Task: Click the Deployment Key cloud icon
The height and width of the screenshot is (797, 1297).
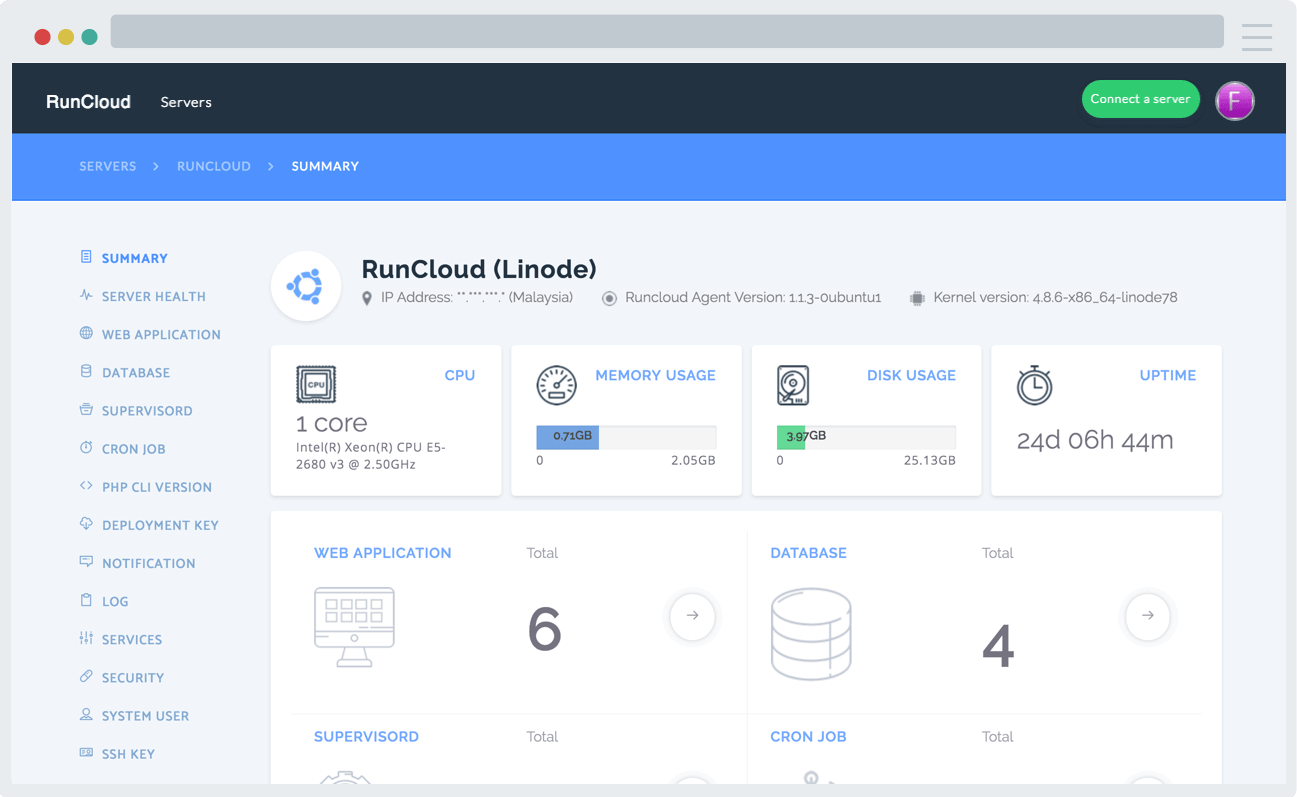Action: point(86,524)
